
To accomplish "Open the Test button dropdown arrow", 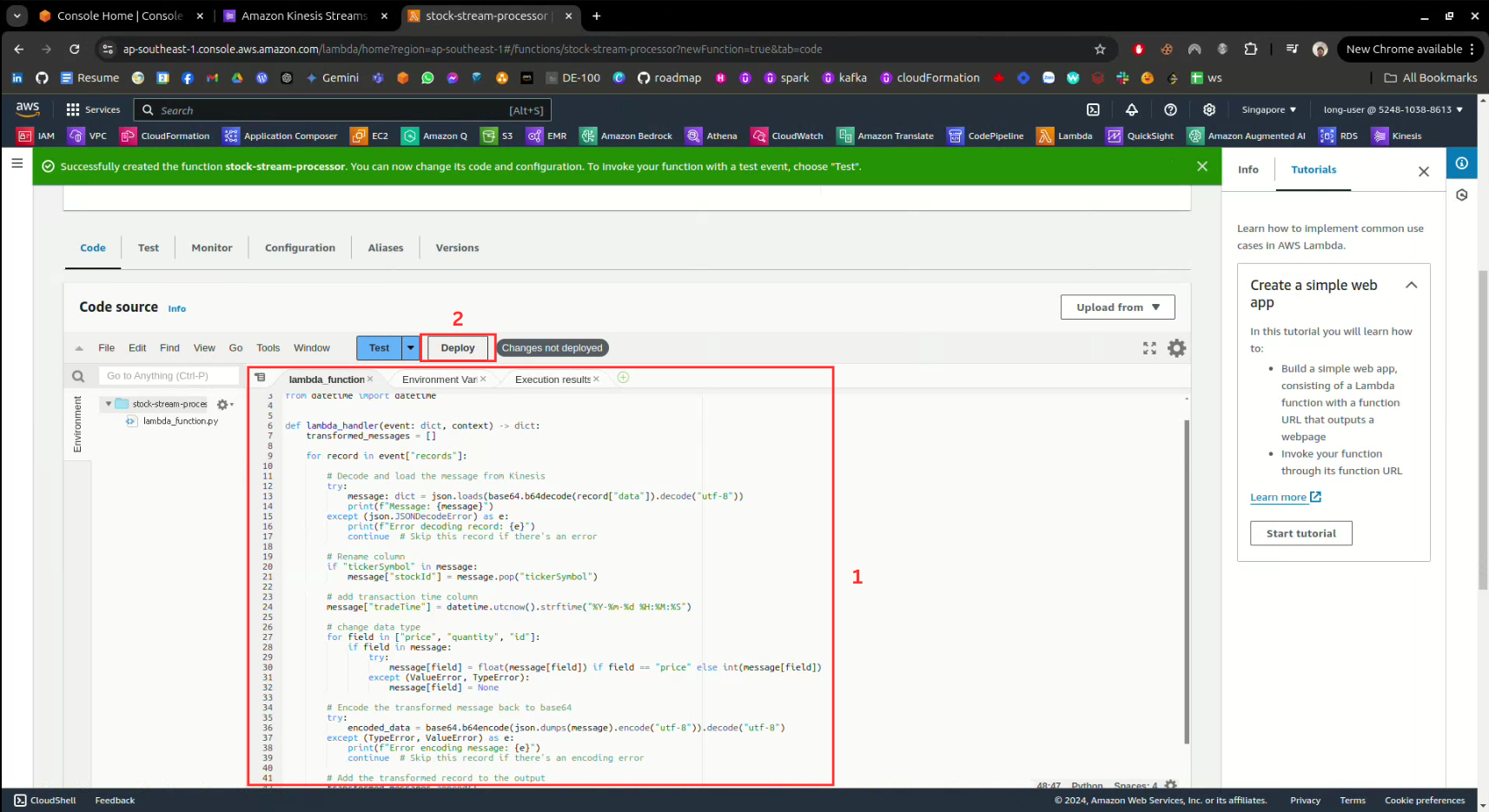I will (411, 348).
